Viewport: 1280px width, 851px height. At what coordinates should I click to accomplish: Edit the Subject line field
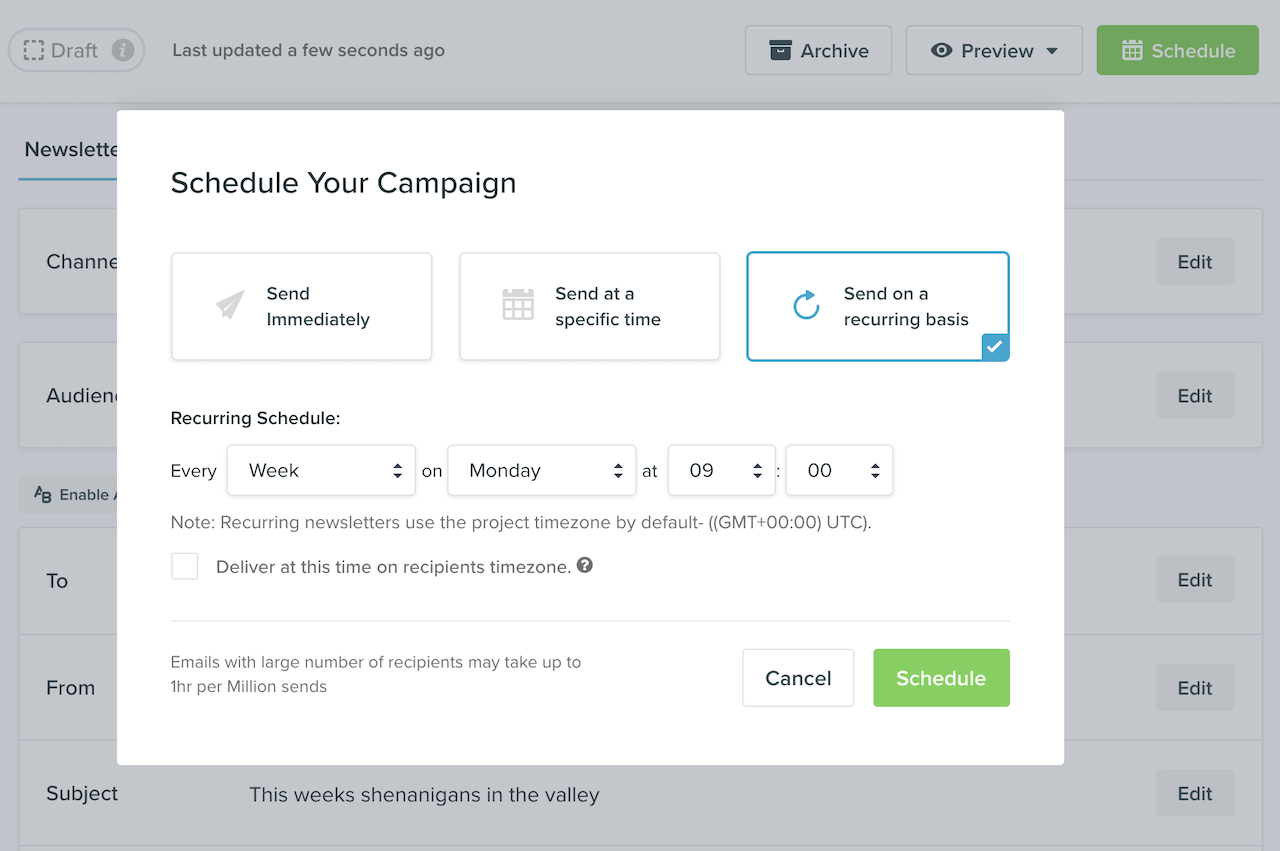pyautogui.click(x=1194, y=793)
